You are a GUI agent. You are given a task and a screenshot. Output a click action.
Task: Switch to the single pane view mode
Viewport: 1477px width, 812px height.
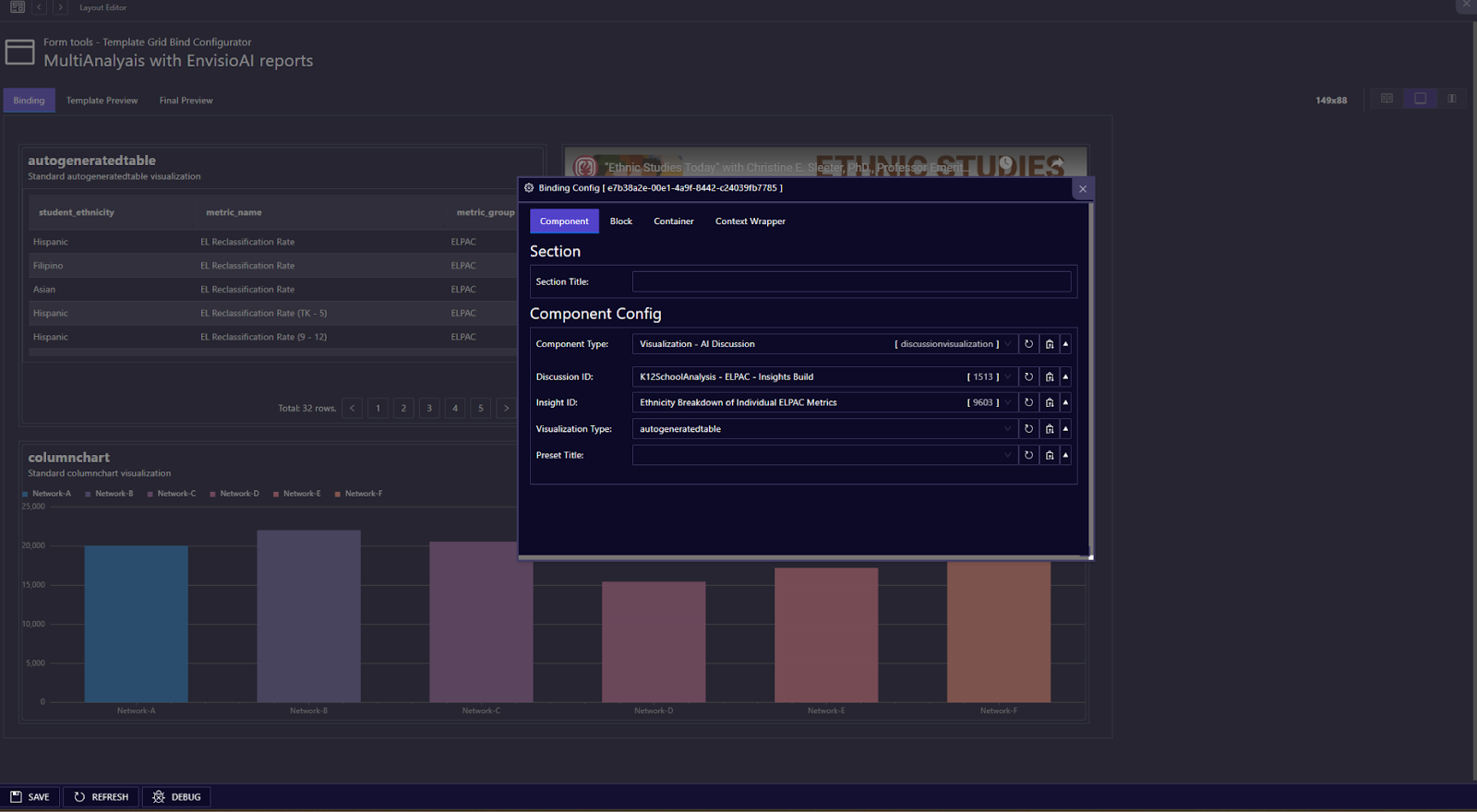[x=1420, y=99]
